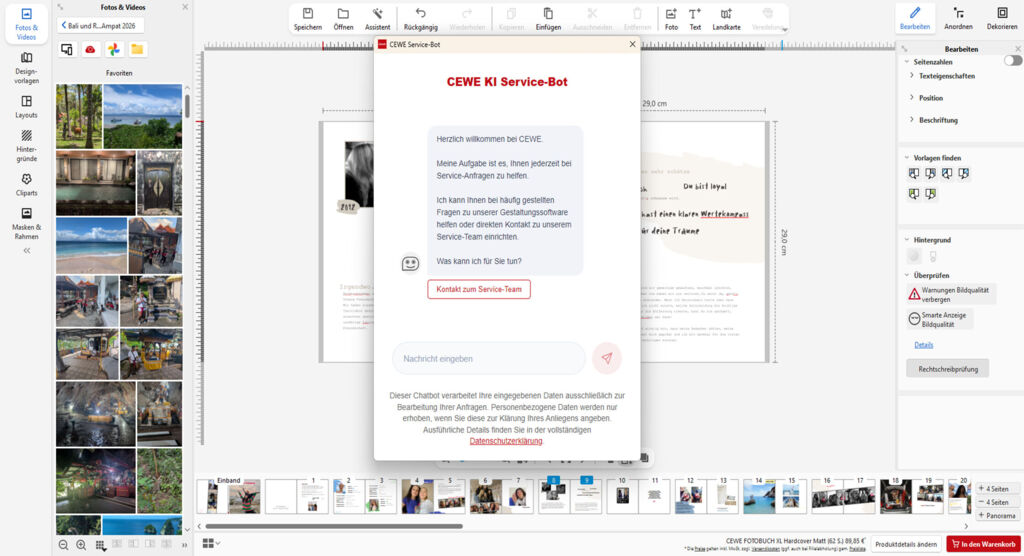Close the CEWE Service-Bot dialog
Viewport: 1024px width, 556px height.
(632, 44)
